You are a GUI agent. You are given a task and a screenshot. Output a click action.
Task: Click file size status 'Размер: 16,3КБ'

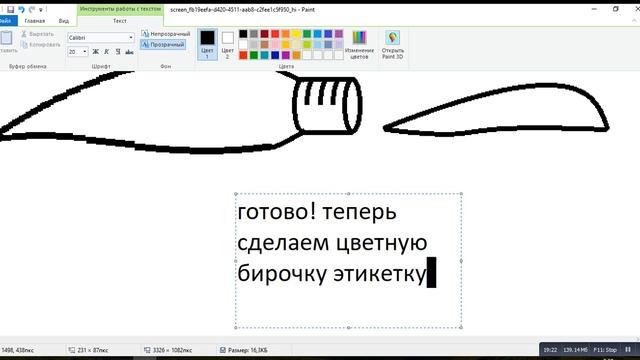click(248, 350)
